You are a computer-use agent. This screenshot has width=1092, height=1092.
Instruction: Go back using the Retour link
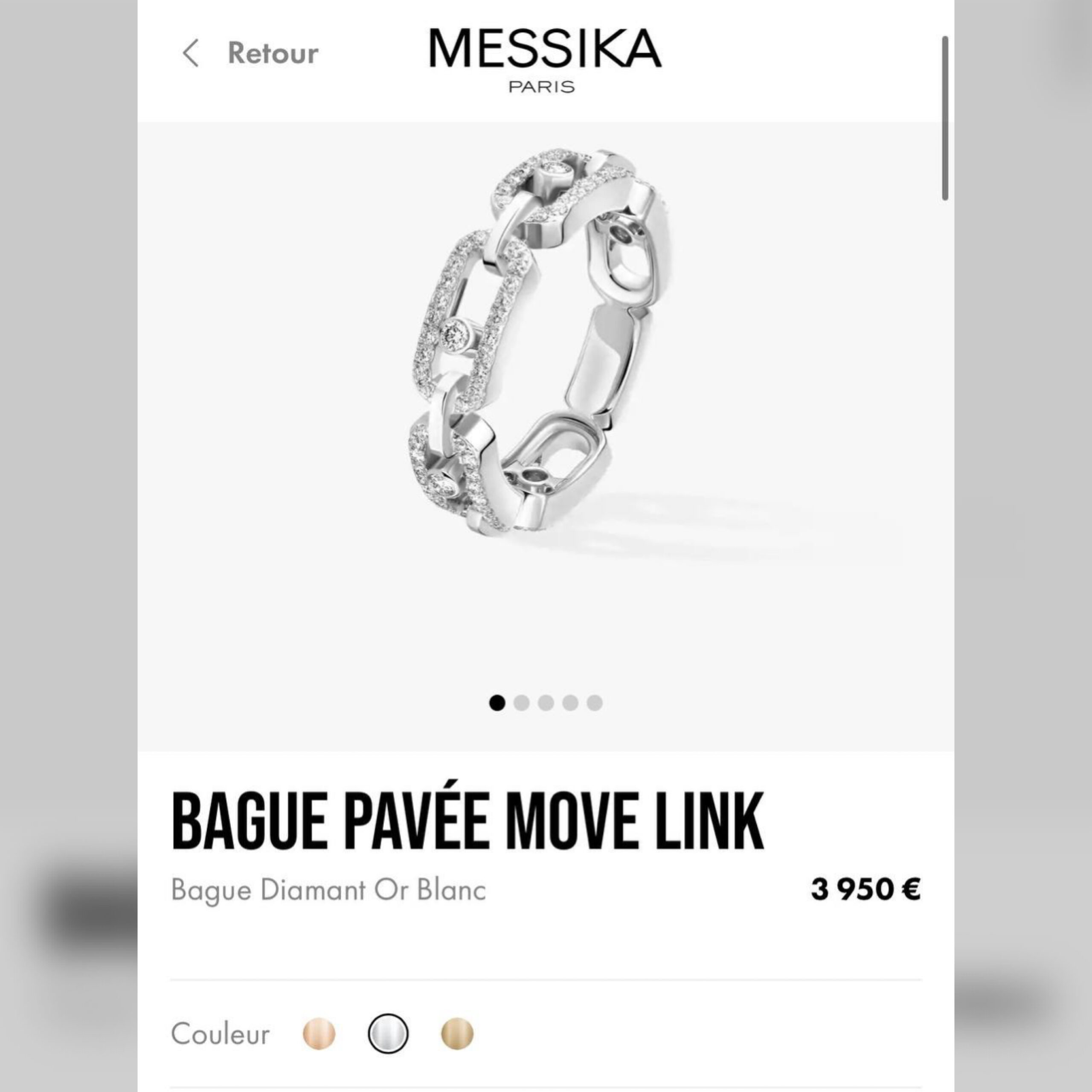click(x=273, y=53)
